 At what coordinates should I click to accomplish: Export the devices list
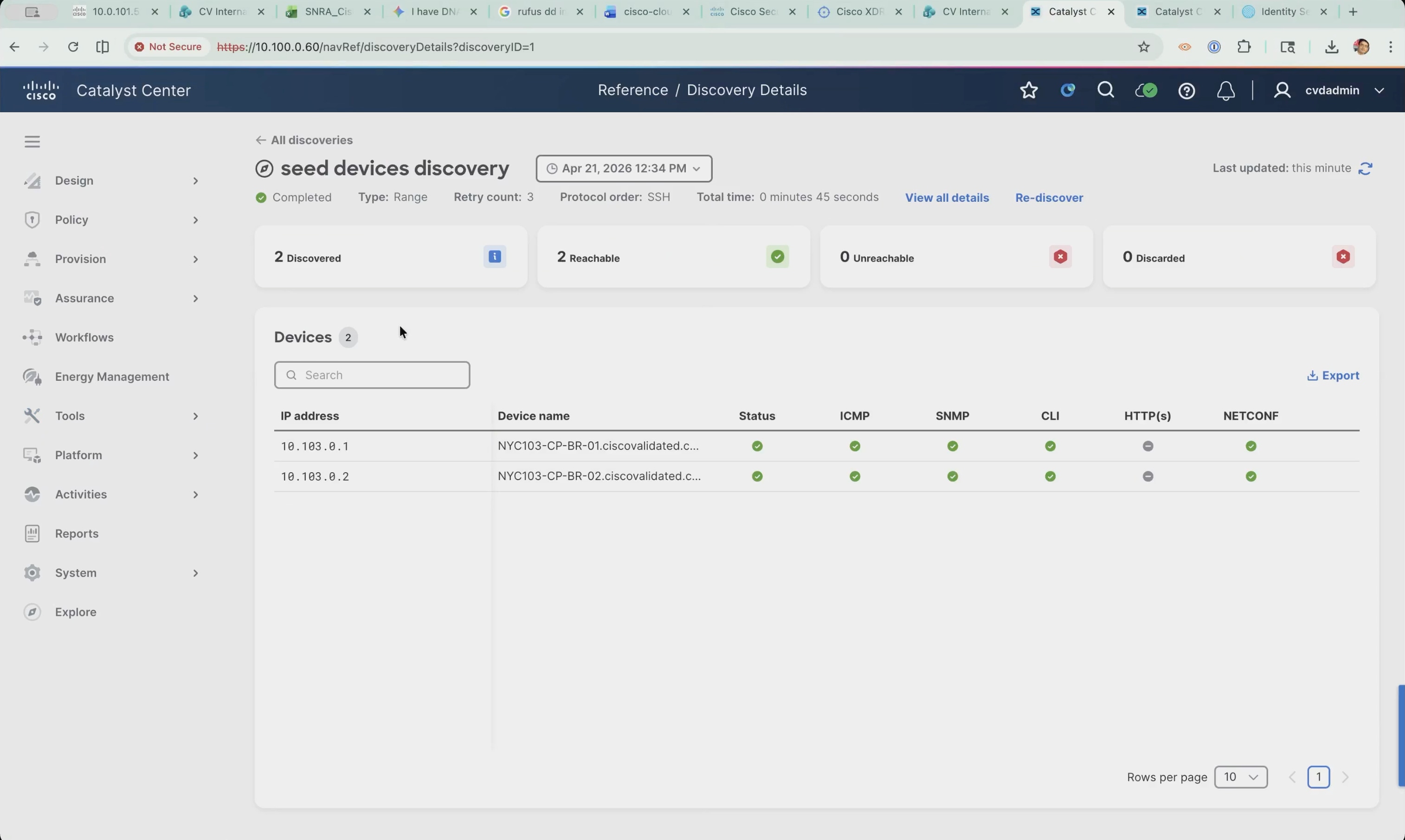tap(1333, 376)
